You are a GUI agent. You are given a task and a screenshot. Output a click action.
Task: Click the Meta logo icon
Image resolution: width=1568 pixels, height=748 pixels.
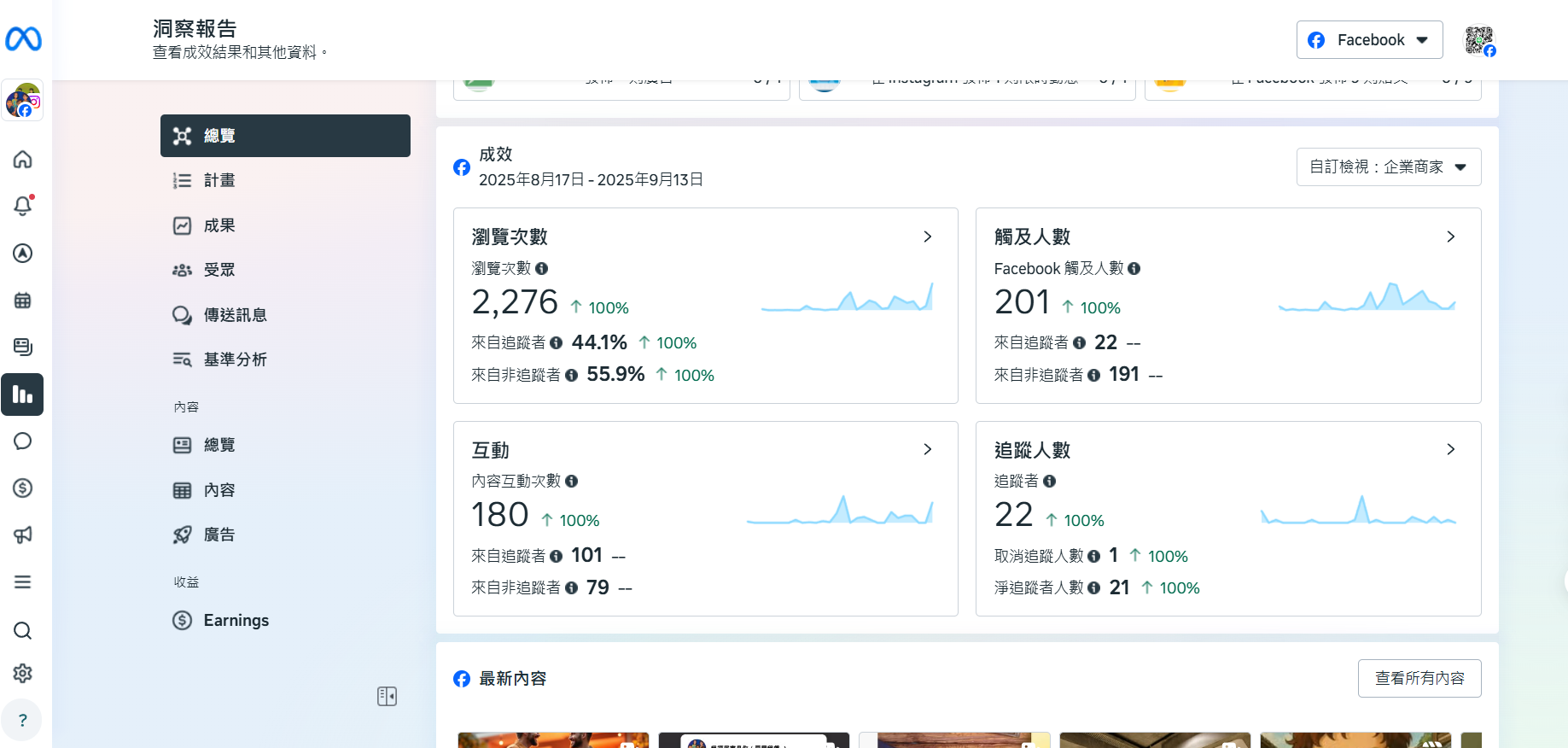click(23, 39)
